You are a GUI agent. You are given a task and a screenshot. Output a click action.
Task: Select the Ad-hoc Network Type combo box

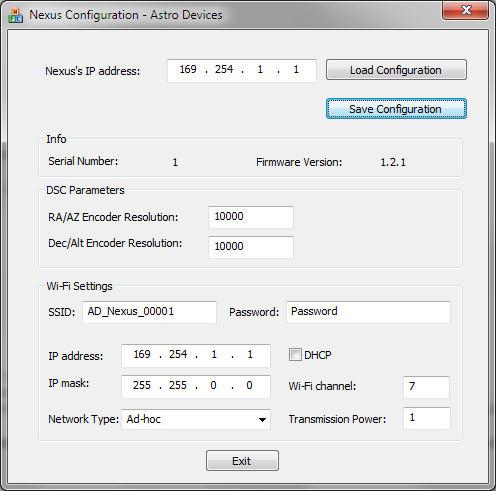196,419
